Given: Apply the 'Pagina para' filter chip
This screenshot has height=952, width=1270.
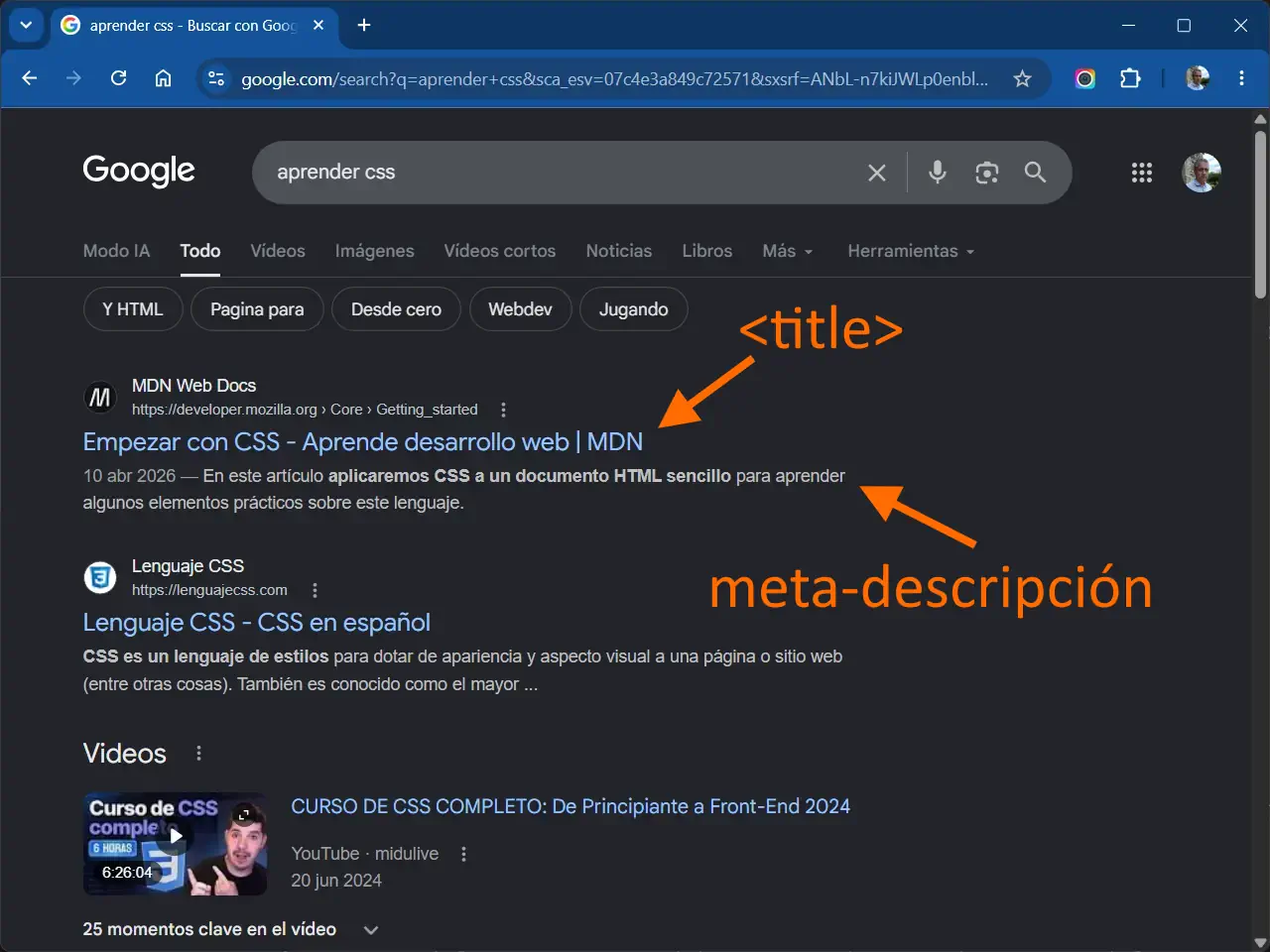Looking at the screenshot, I should pos(257,309).
